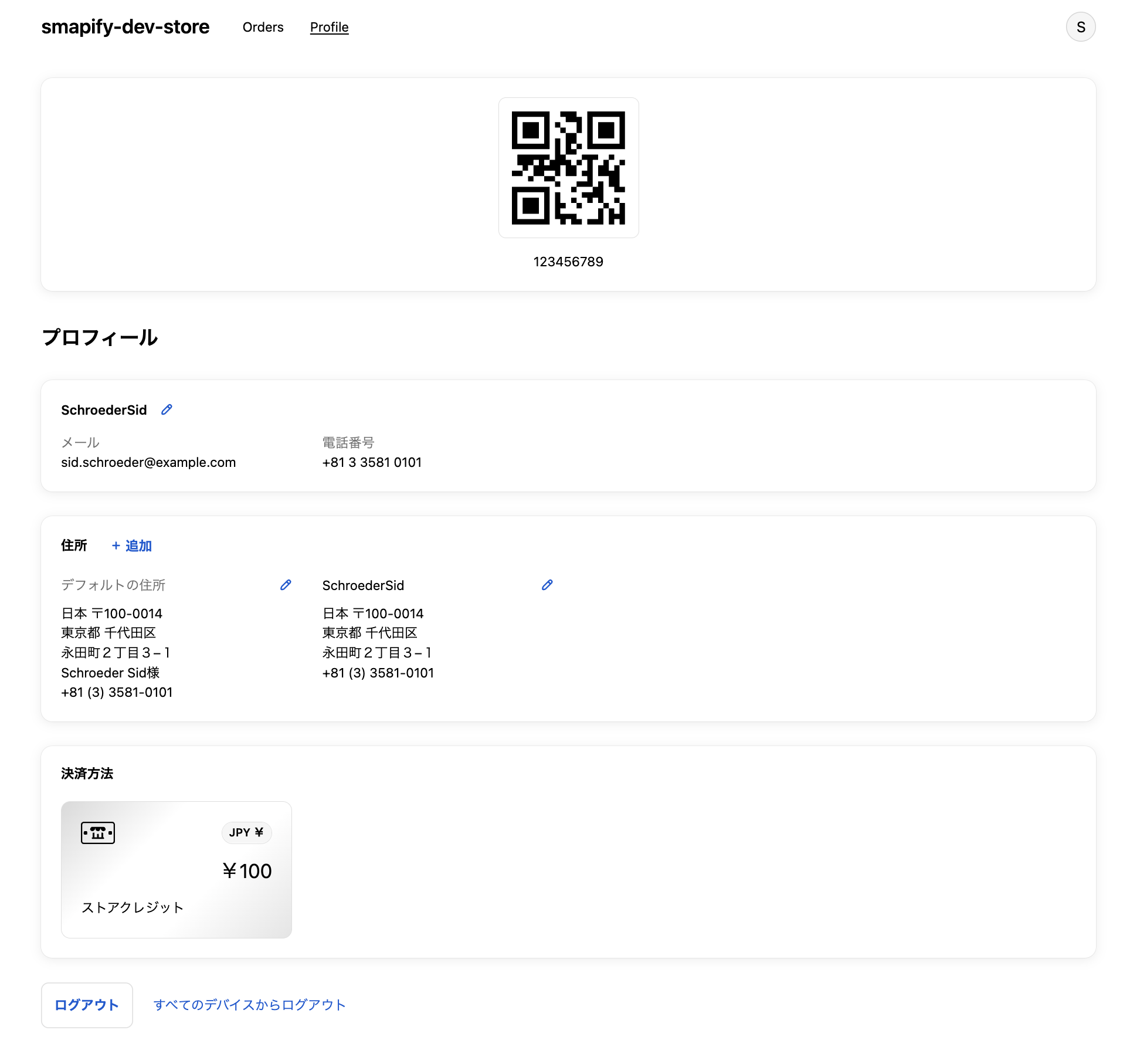Click the 電話番号 field label

point(348,443)
